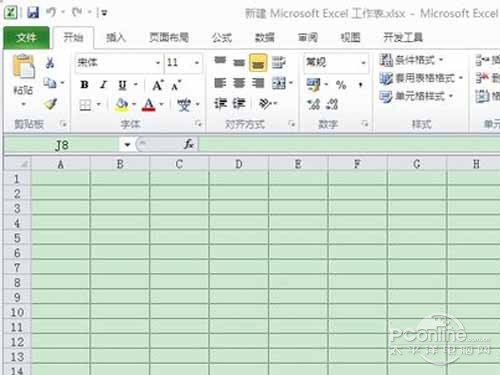Open 条件格式 conditional formatting

pyautogui.click(x=412, y=60)
